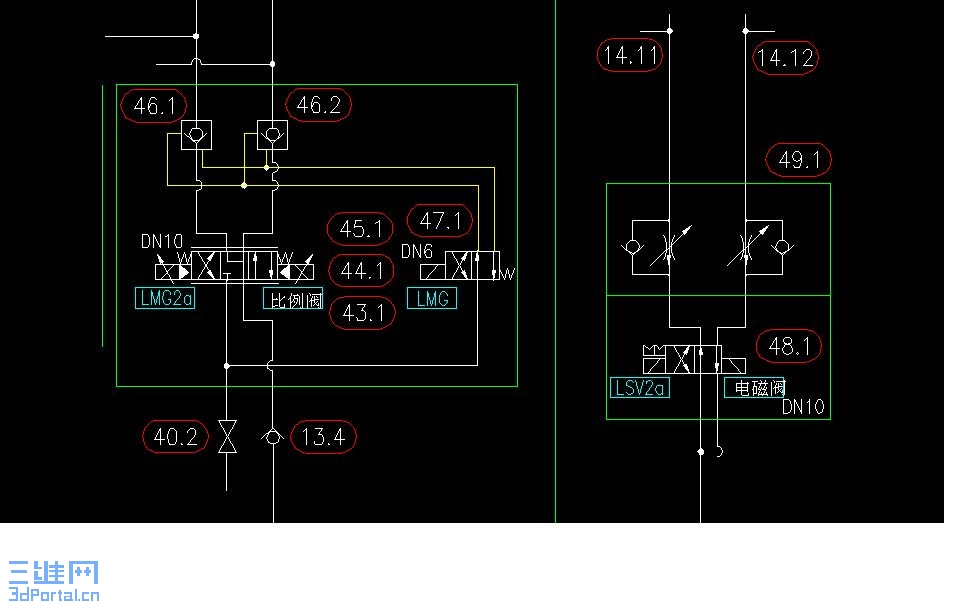Select the check valve symbol beside balloon 46.1
Image resolution: width=962 pixels, height=611 pixels.
click(196, 135)
